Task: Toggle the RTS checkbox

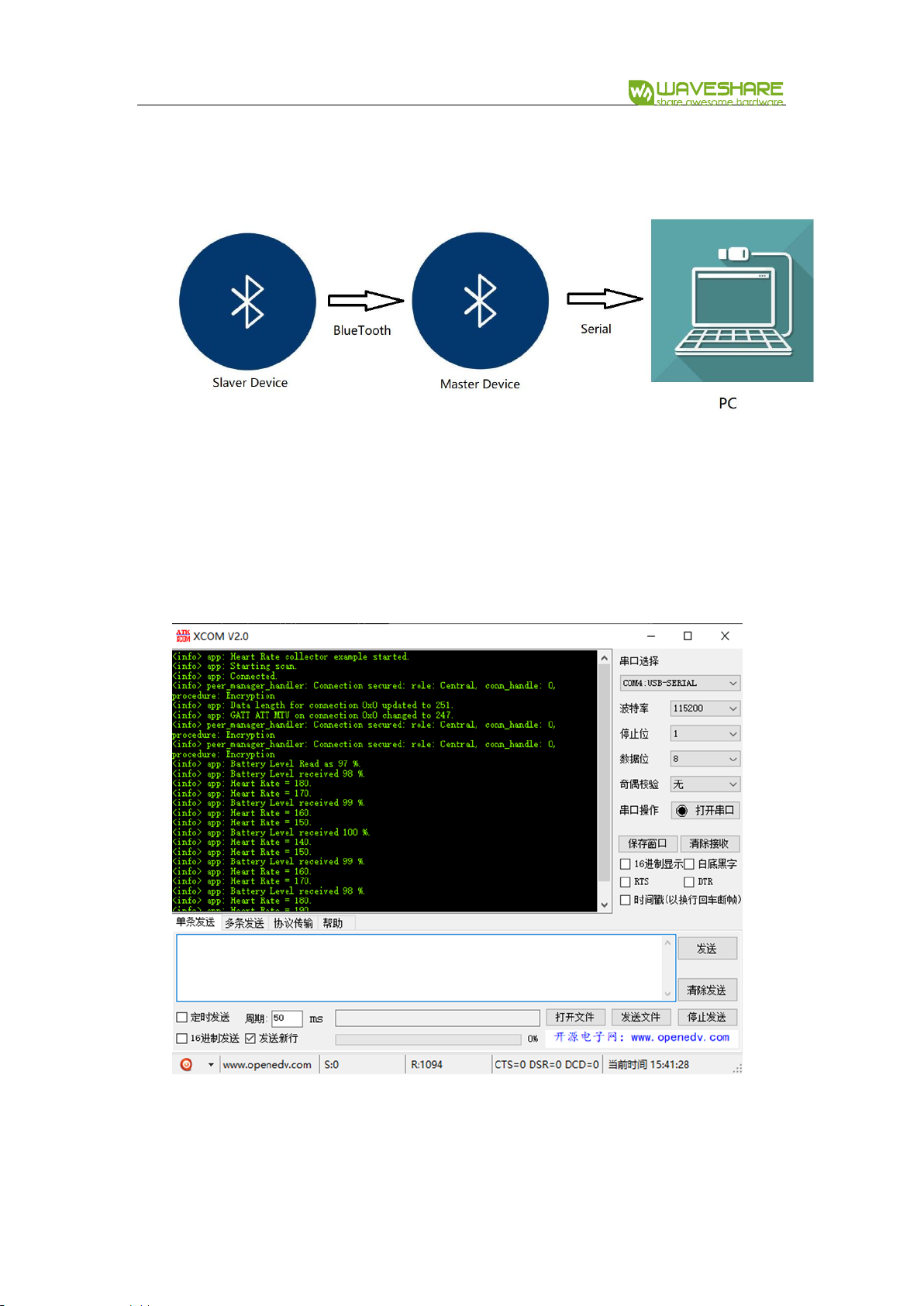Action: [625, 882]
